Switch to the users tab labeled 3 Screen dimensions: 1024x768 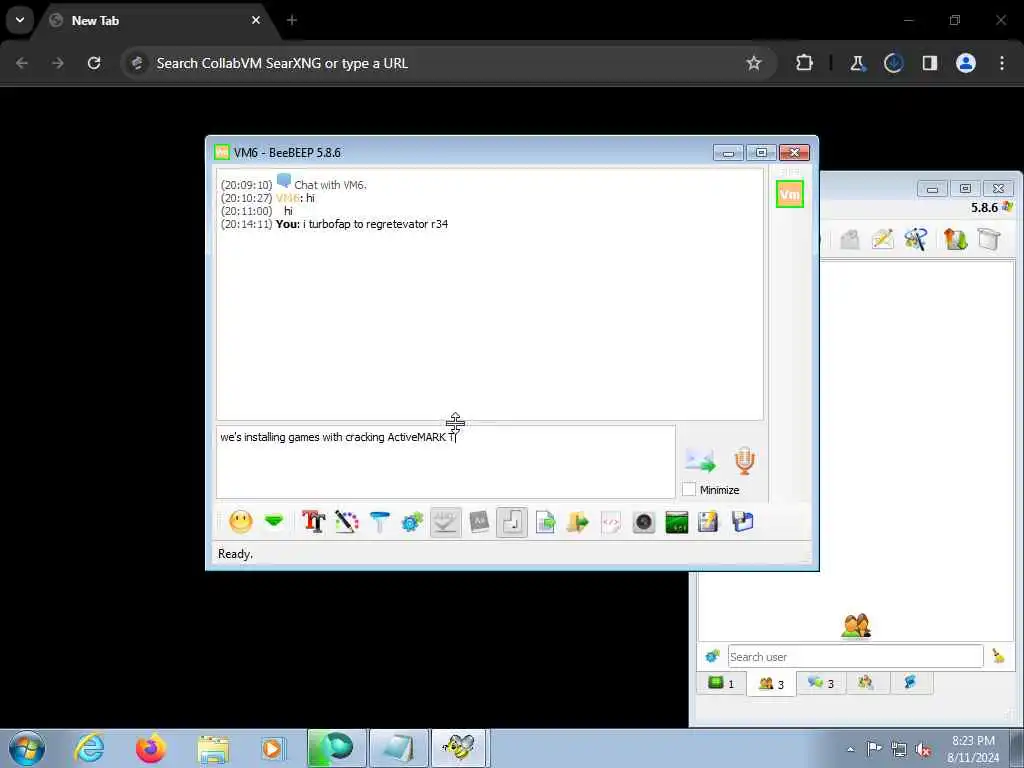[x=771, y=684]
